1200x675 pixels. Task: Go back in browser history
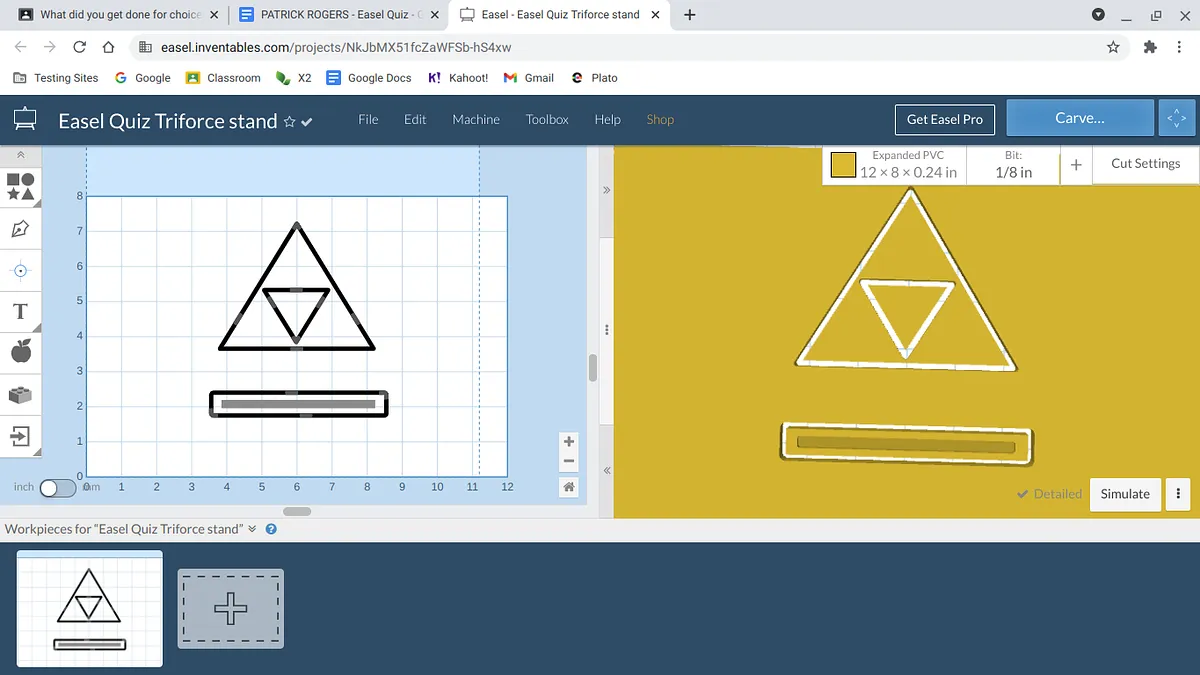click(21, 47)
